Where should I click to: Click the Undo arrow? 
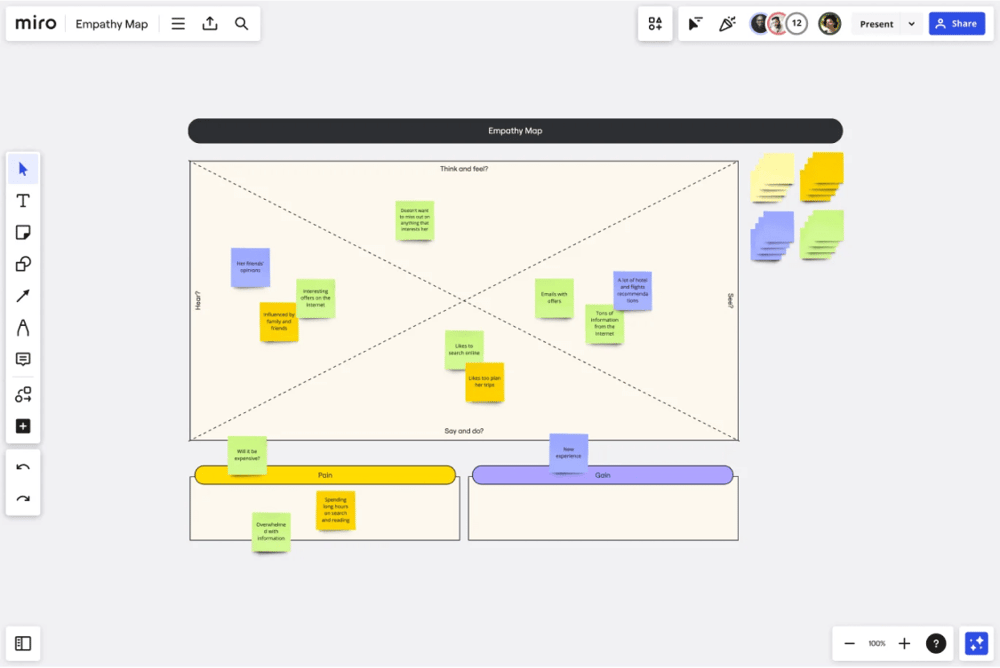coord(23,467)
